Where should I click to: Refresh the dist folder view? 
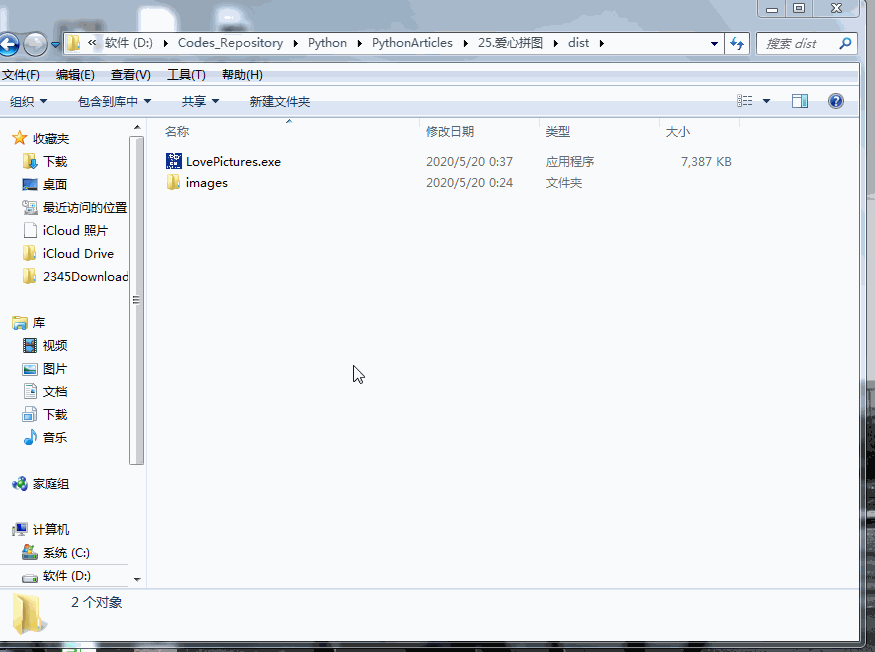pyautogui.click(x=737, y=44)
